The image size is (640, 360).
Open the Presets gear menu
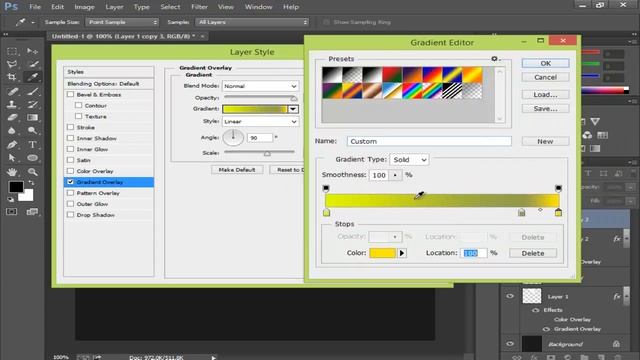pos(495,59)
